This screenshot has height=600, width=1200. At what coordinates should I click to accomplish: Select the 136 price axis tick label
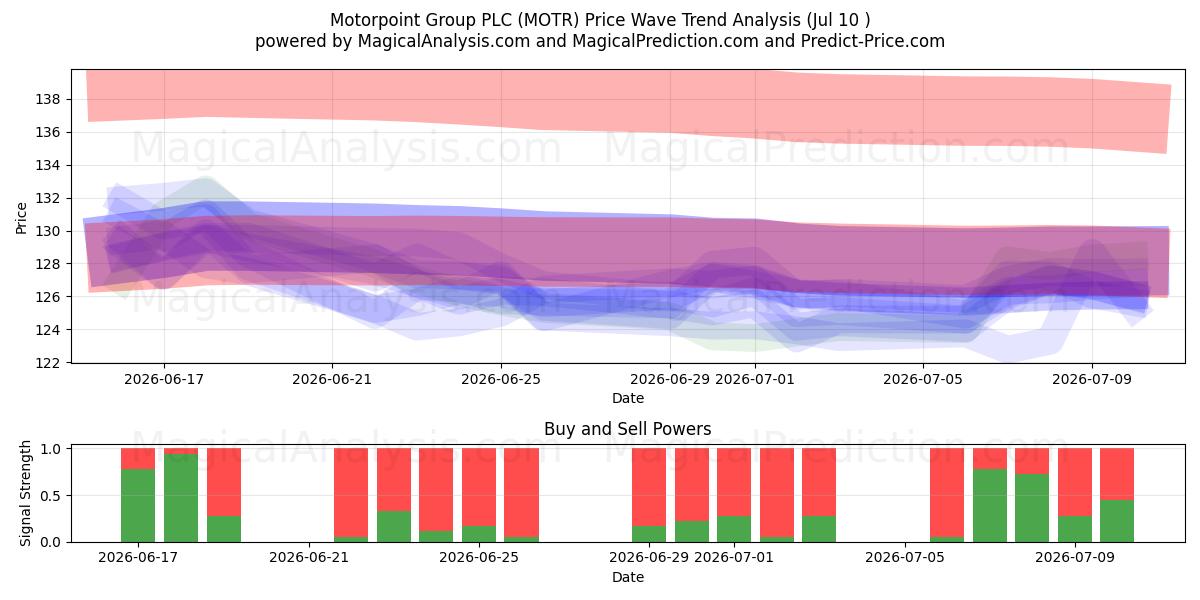(x=47, y=132)
